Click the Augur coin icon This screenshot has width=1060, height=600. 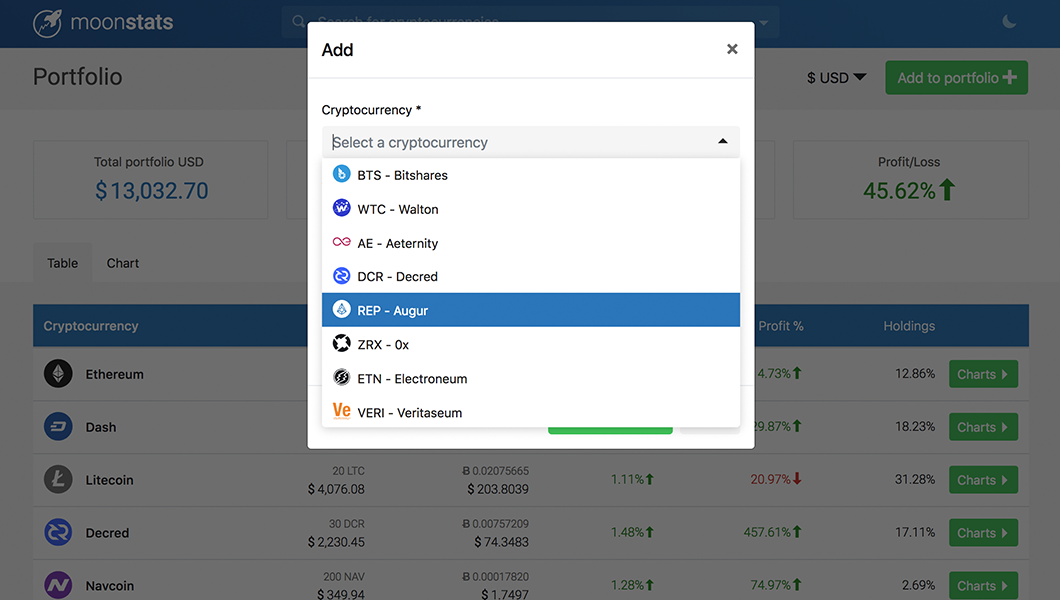(341, 309)
